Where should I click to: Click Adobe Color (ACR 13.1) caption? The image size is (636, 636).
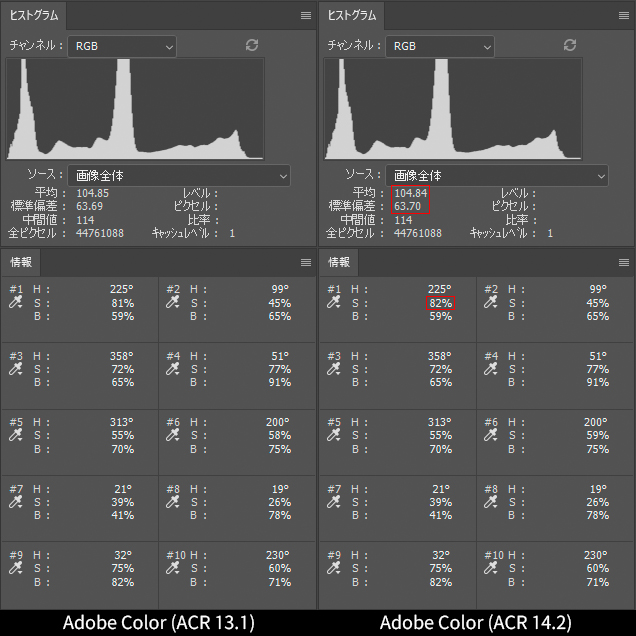tap(159, 623)
